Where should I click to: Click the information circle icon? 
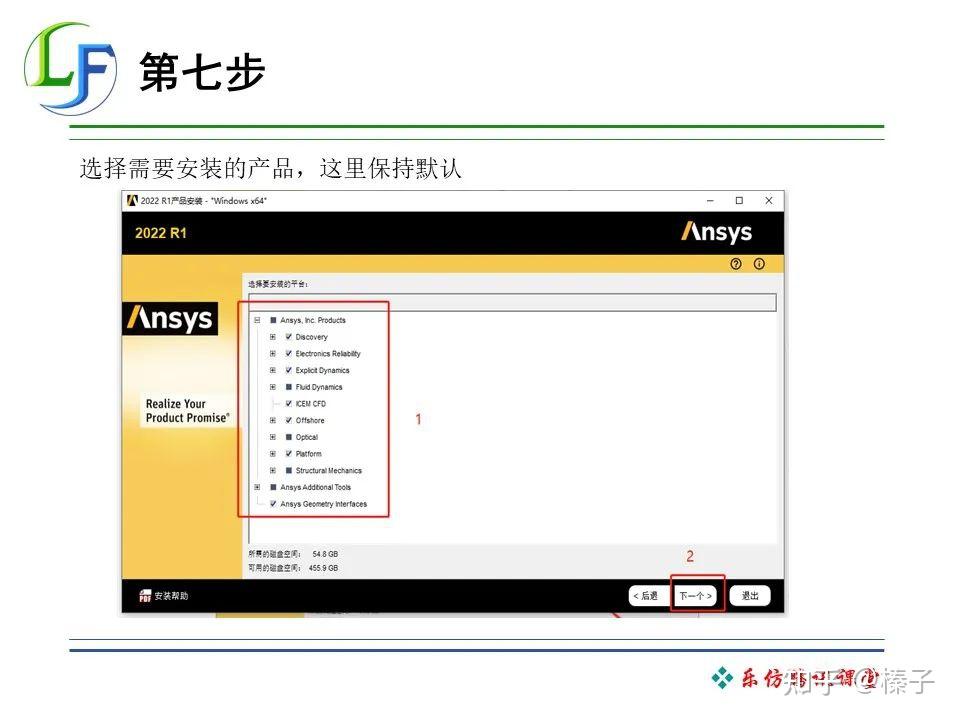pyautogui.click(x=759, y=263)
